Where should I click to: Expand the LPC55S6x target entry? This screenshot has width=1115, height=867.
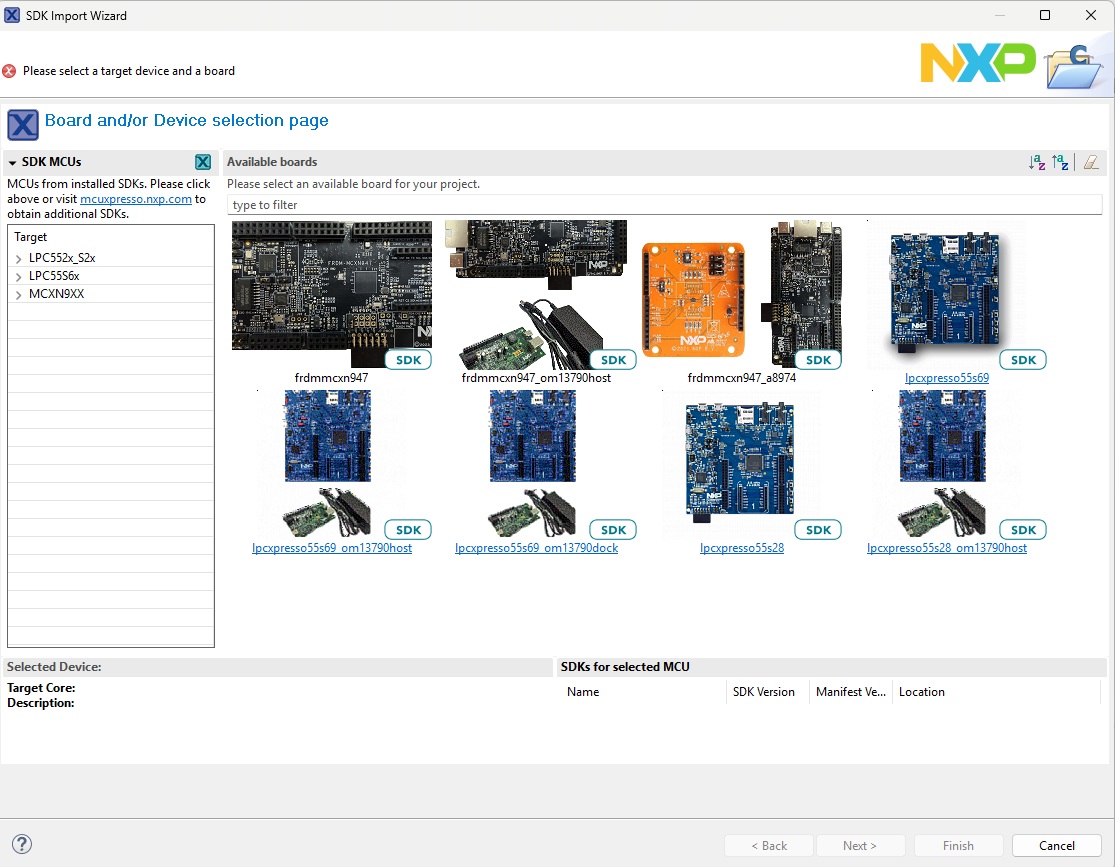point(18,275)
